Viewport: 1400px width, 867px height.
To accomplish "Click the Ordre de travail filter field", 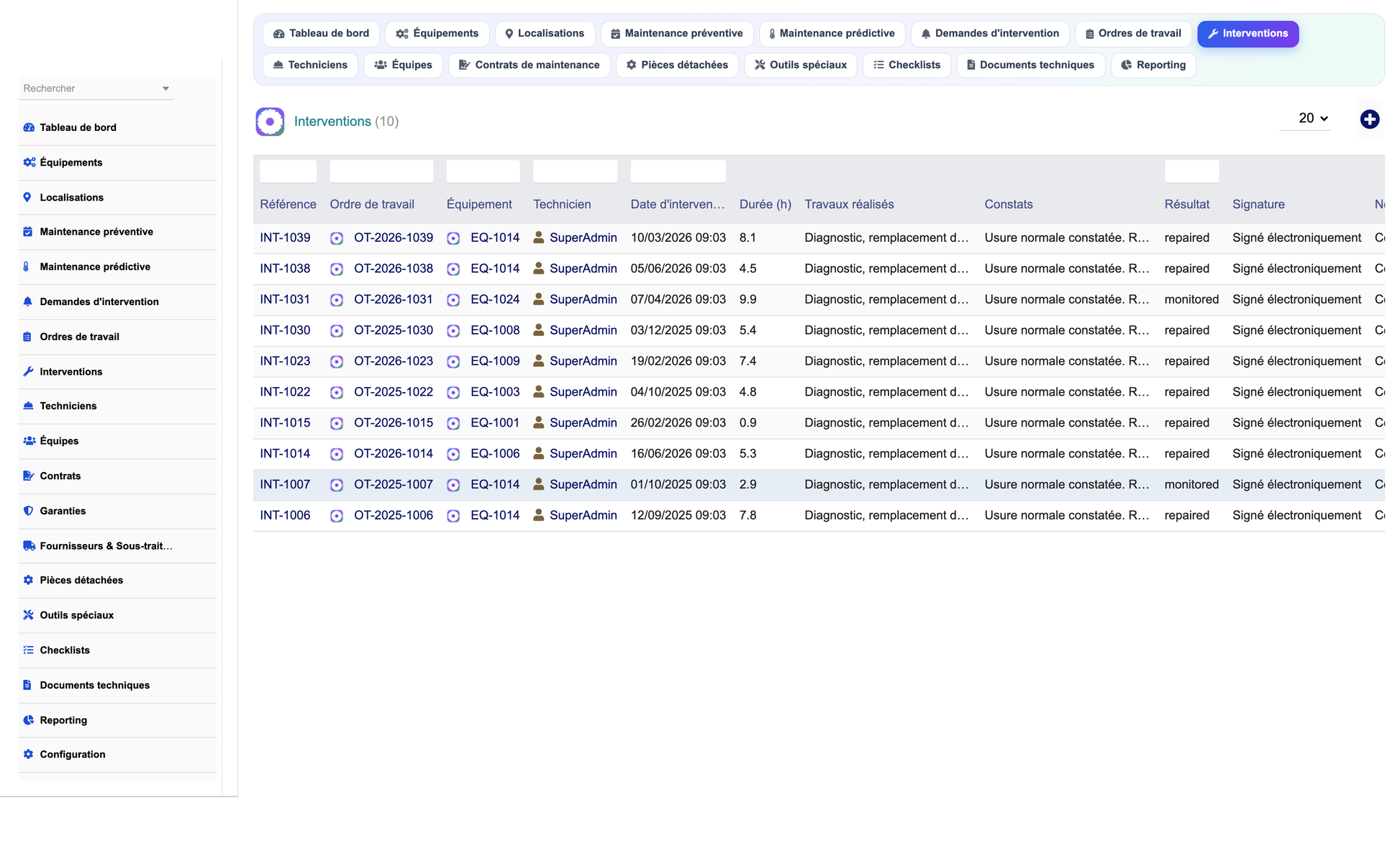I will coord(381,171).
